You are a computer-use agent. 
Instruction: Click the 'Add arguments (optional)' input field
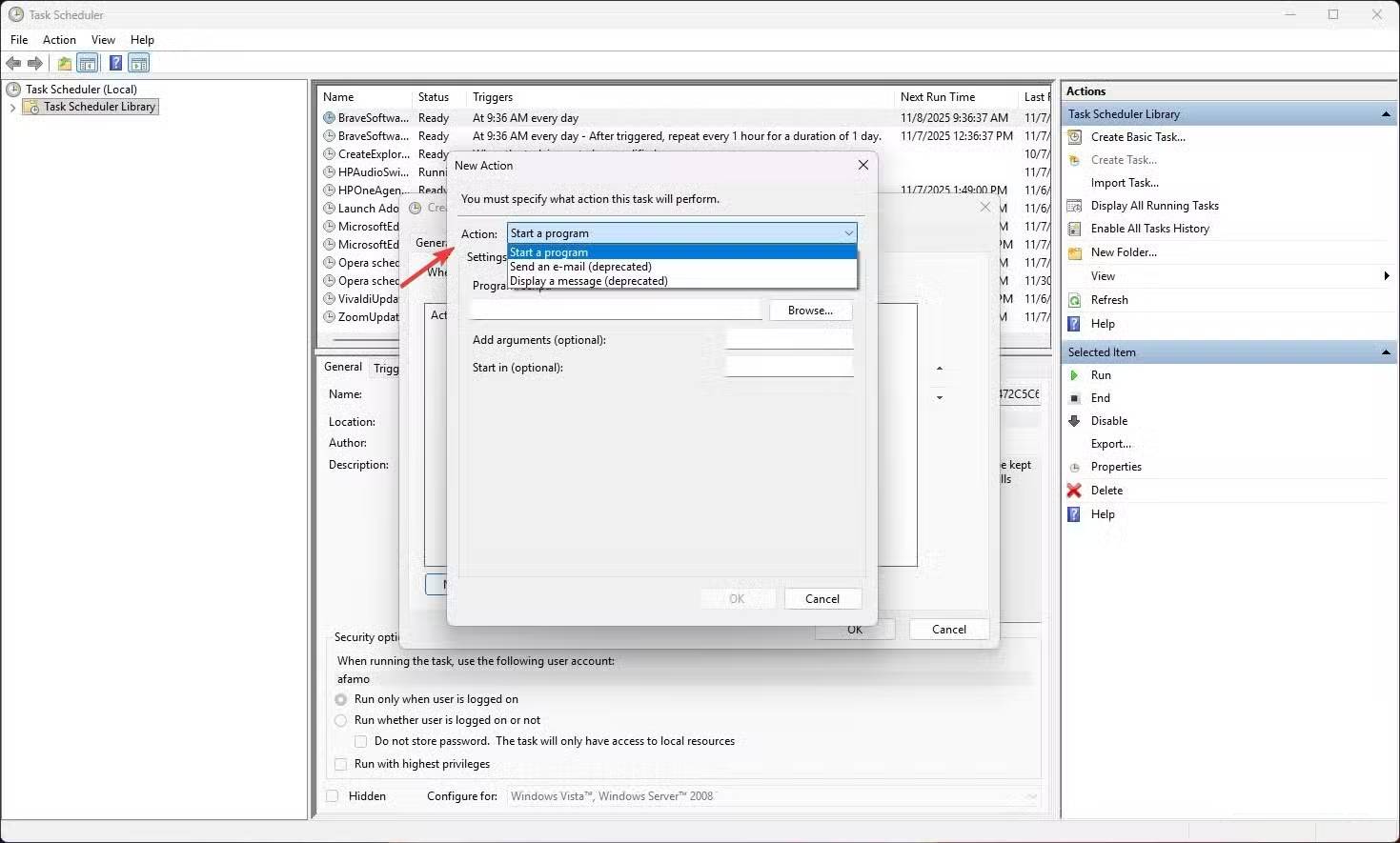pos(789,340)
